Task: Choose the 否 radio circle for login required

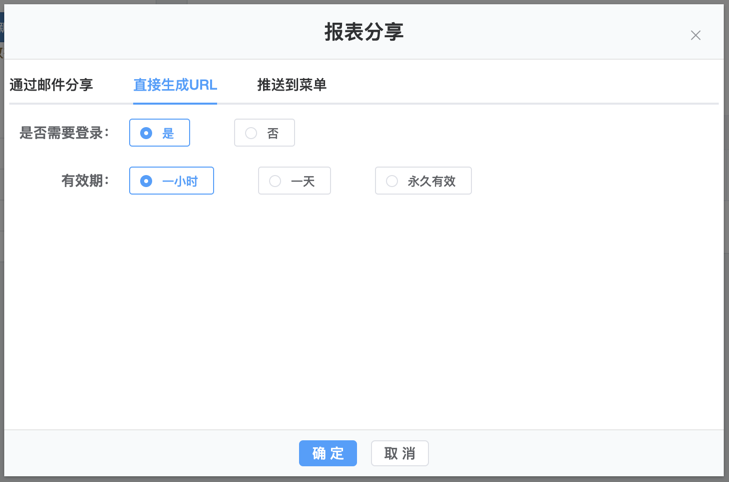Action: 251,133
